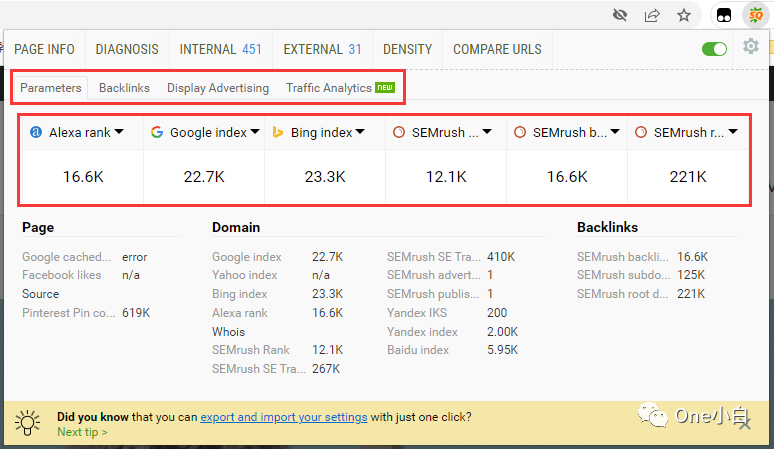Select the Parameters sub-tab
The height and width of the screenshot is (449, 774).
(51, 88)
